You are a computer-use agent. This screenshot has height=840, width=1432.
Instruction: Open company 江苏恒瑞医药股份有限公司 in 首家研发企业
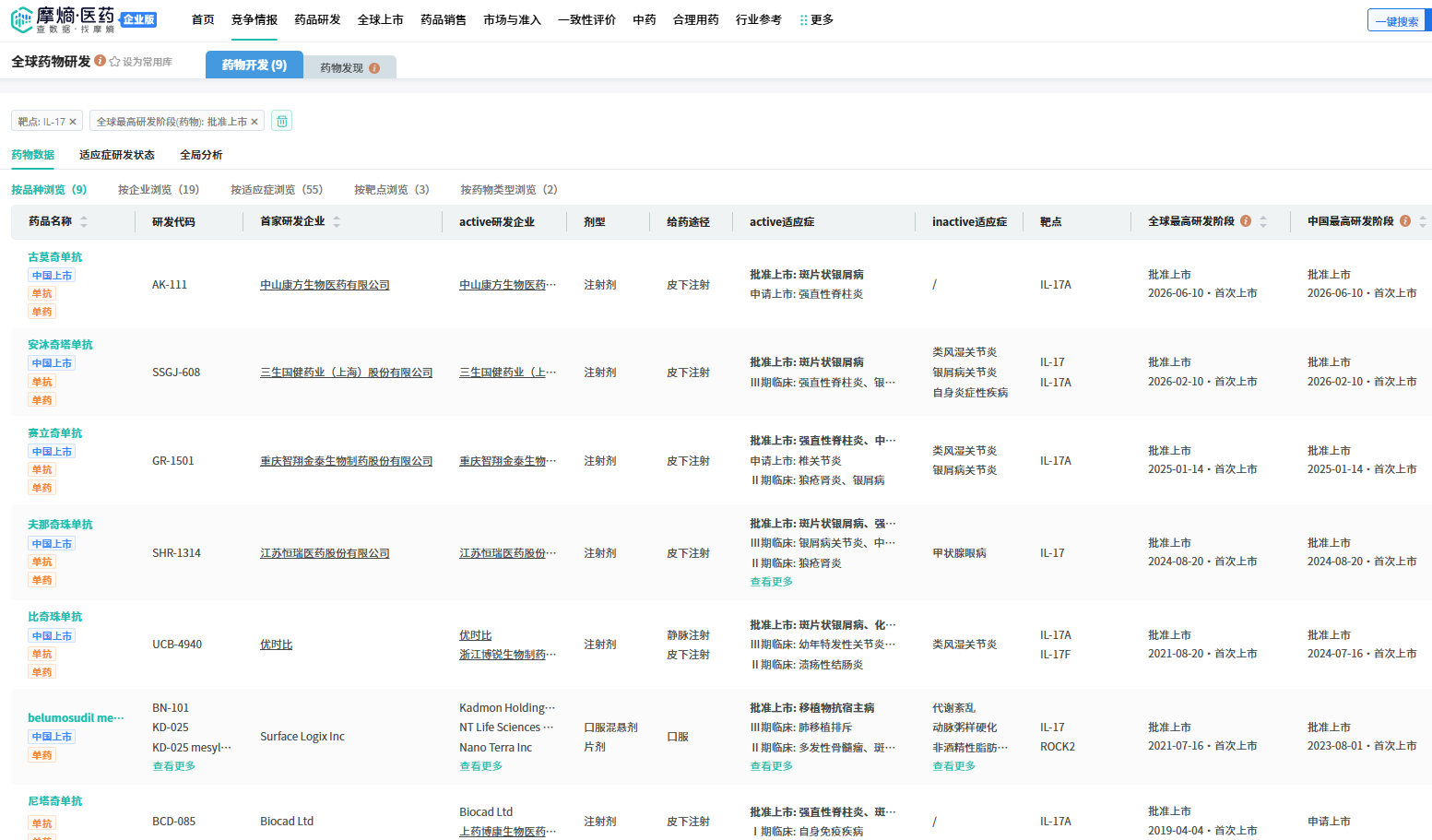325,553
